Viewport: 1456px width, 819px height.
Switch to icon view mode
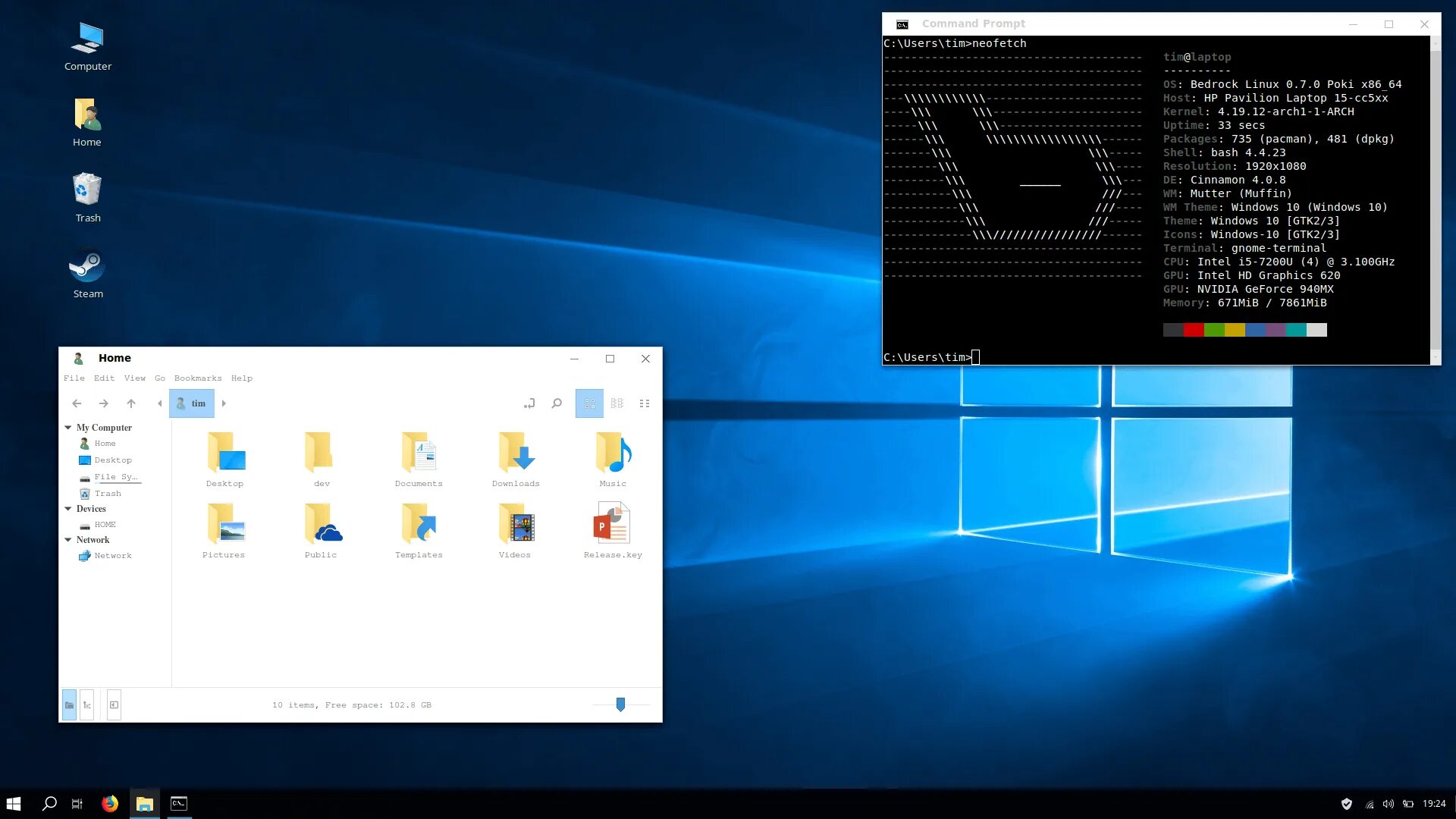pyautogui.click(x=589, y=403)
